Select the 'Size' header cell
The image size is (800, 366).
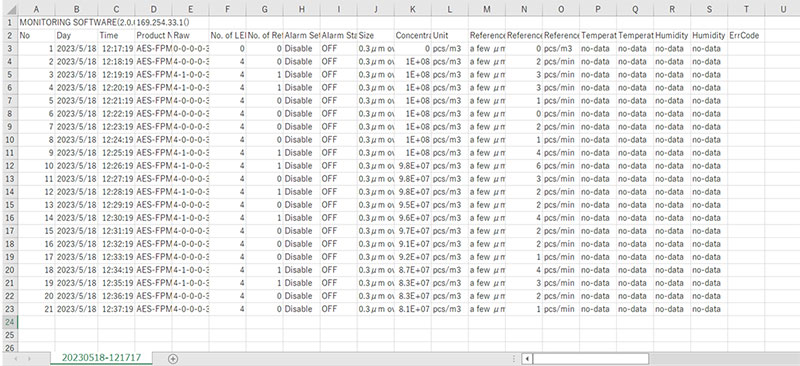click(x=376, y=36)
